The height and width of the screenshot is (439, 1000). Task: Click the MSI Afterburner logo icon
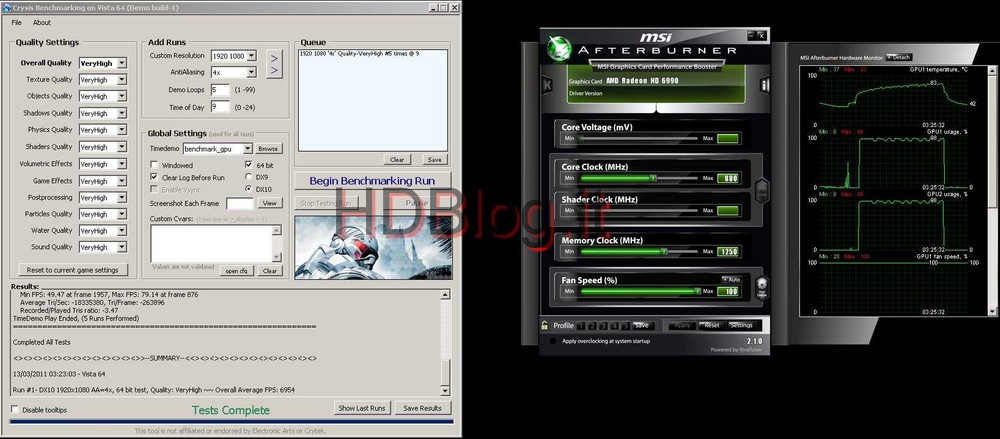click(x=560, y=47)
